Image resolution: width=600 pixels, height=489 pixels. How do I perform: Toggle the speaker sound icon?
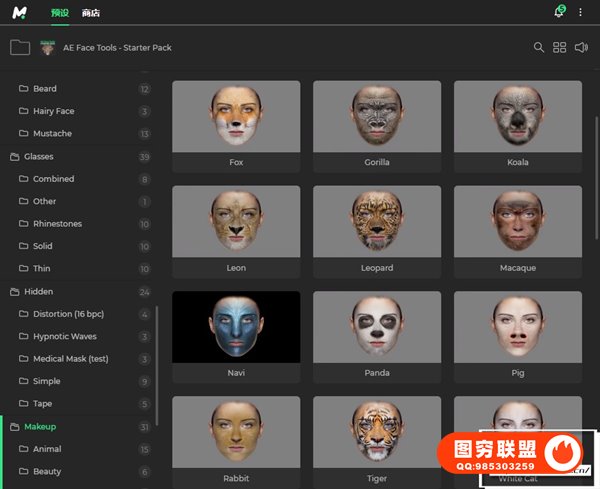[x=581, y=47]
